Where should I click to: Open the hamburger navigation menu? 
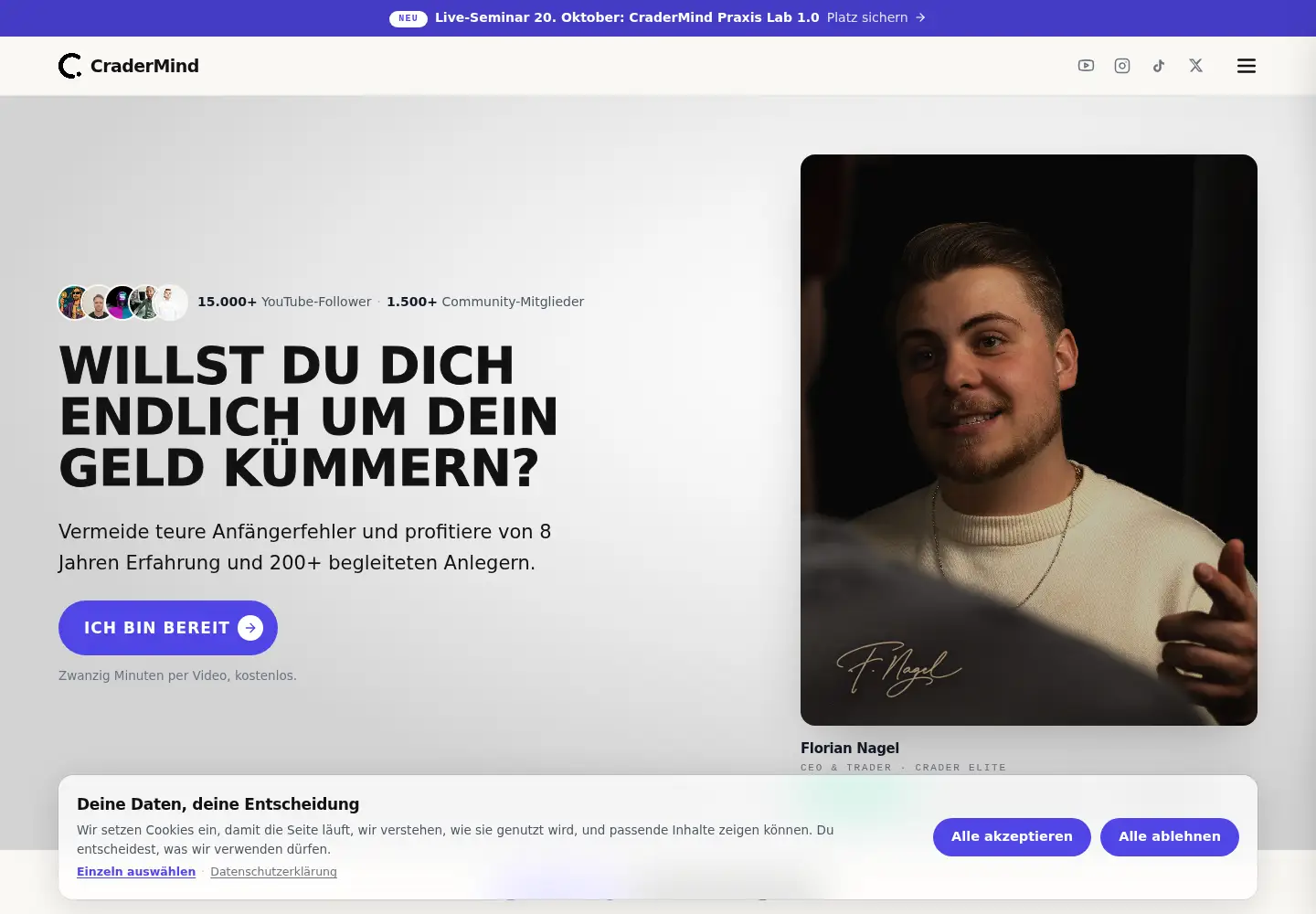[x=1247, y=66]
